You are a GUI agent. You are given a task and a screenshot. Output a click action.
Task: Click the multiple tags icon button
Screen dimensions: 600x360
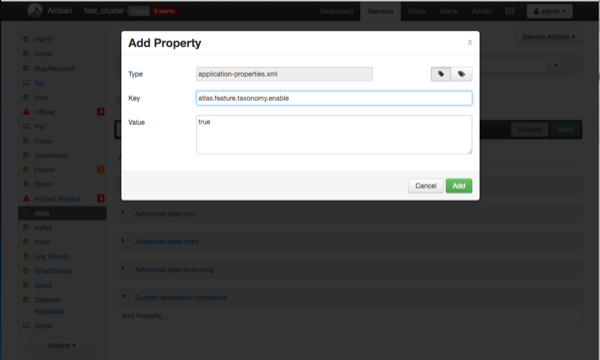461,74
